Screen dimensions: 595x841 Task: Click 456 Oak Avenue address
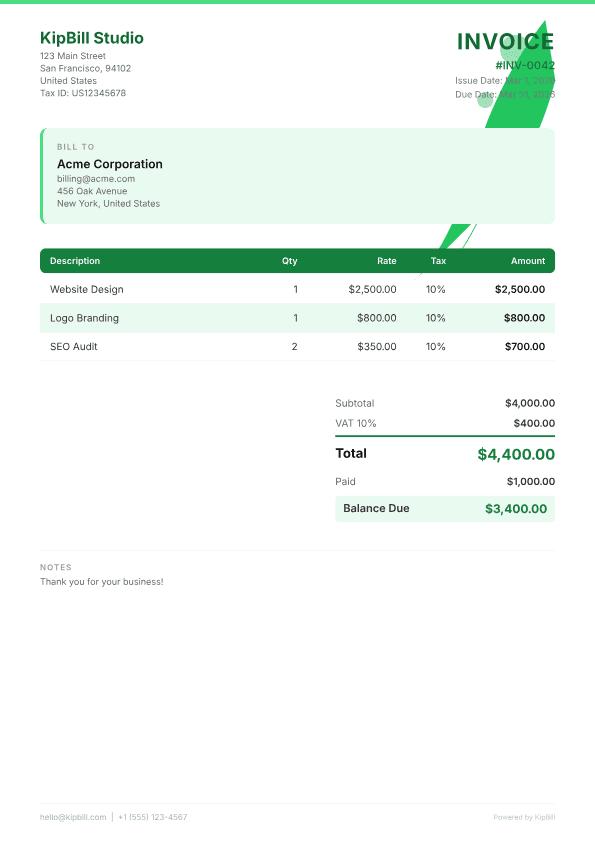pos(92,191)
